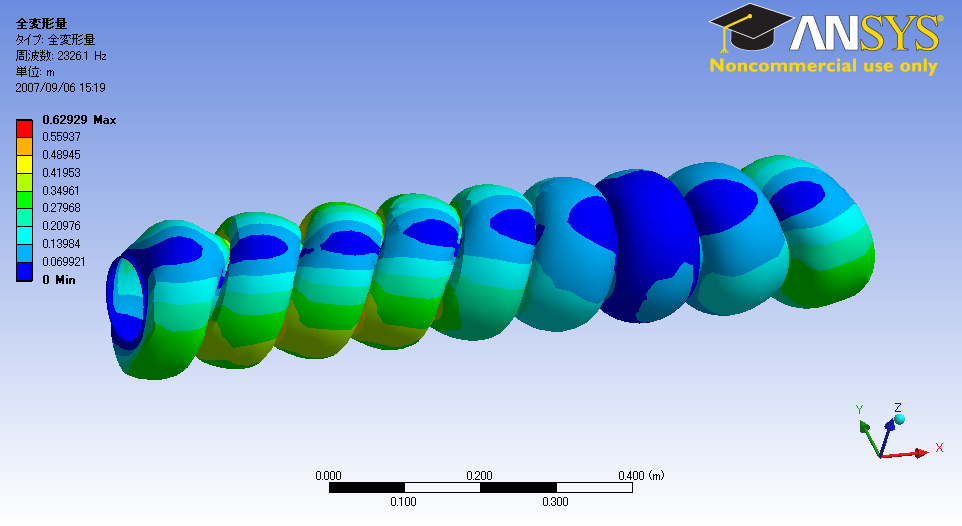Click the orange legend color band

[24, 147]
